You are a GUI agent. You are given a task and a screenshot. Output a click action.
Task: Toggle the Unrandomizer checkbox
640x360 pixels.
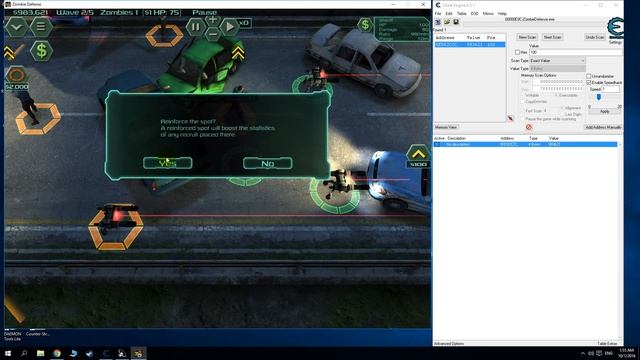[x=589, y=76]
